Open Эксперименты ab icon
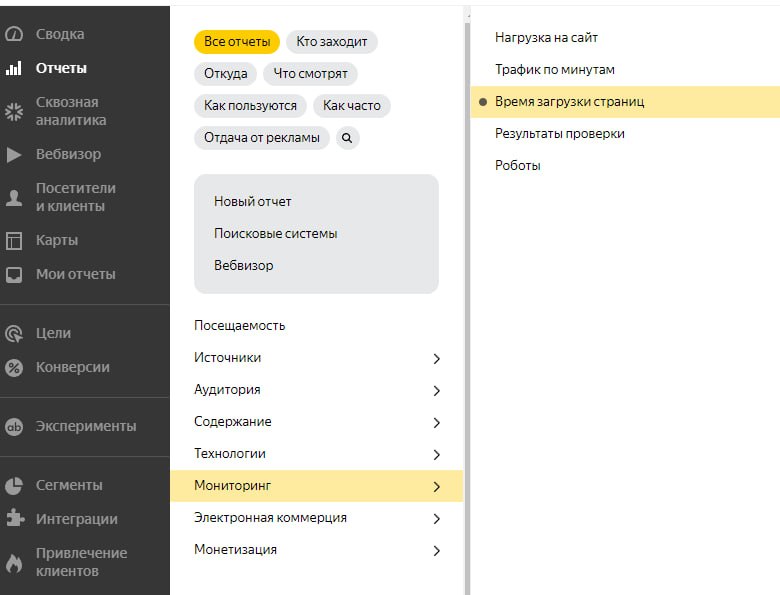Image resolution: width=780 pixels, height=595 pixels. click(x=14, y=426)
